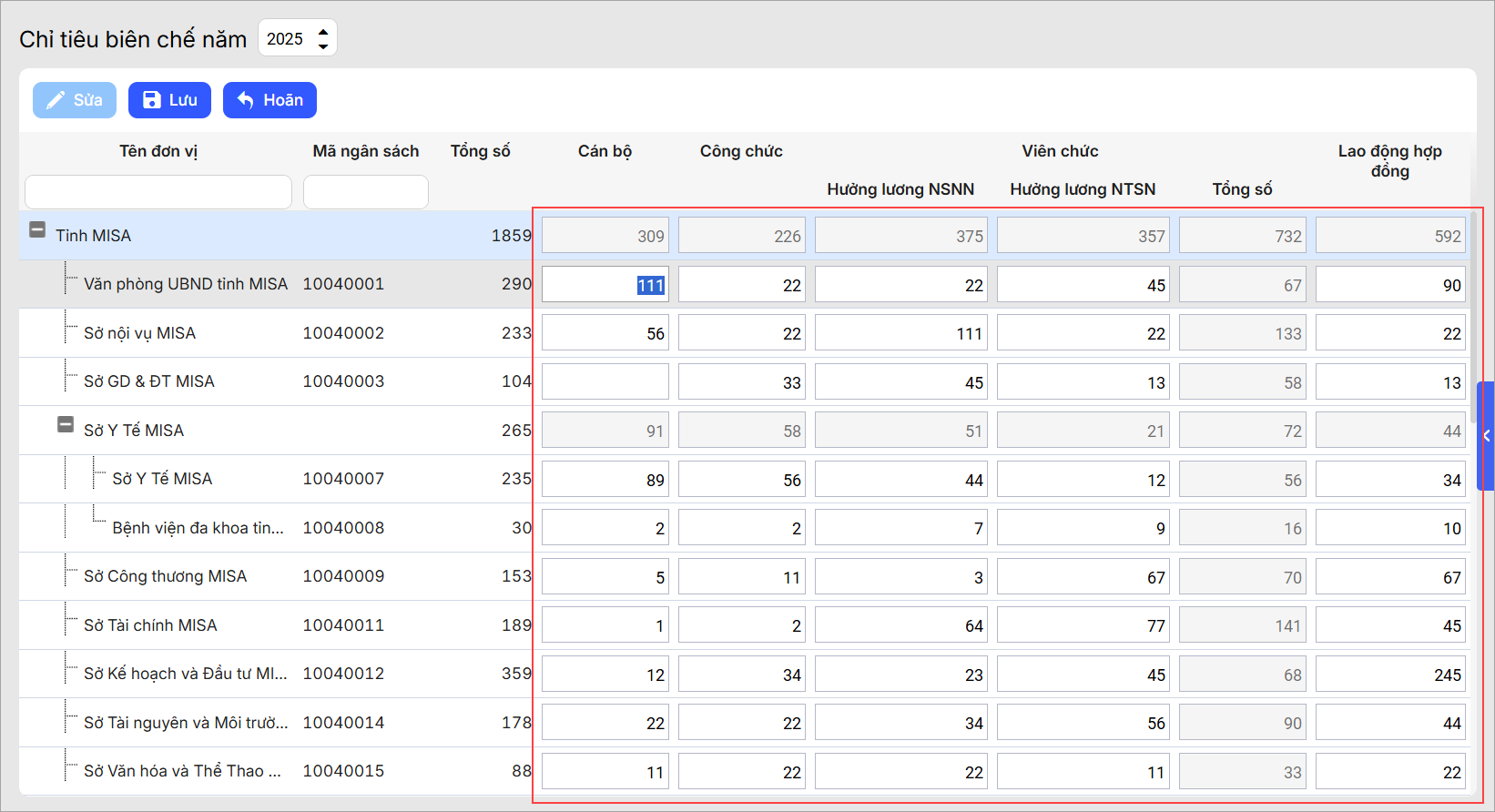Click the year 2025 input field

coord(286,39)
